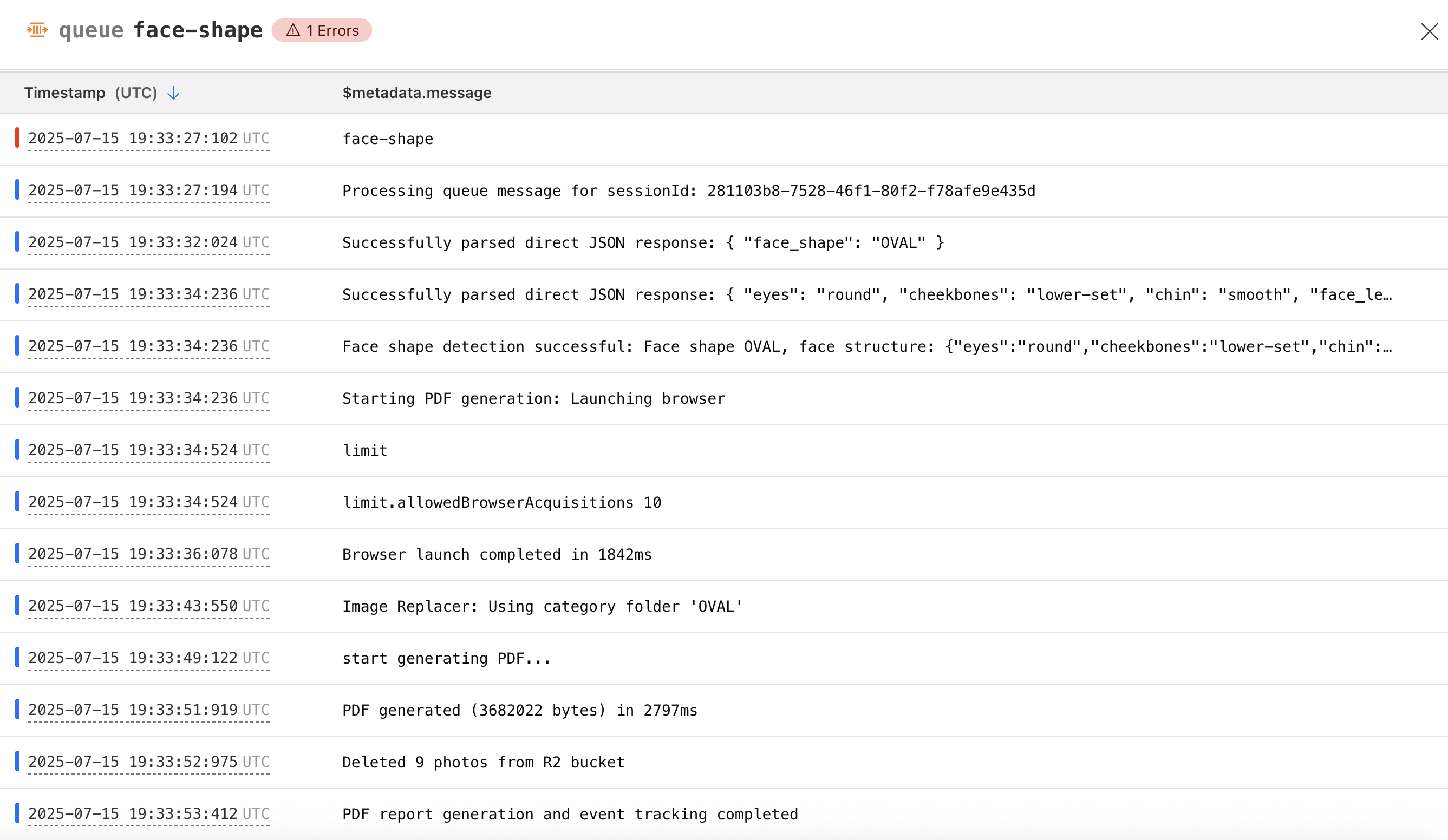The image size is (1448, 840).
Task: Click the Browser launch completed in 1842ms row
Action: (x=497, y=555)
